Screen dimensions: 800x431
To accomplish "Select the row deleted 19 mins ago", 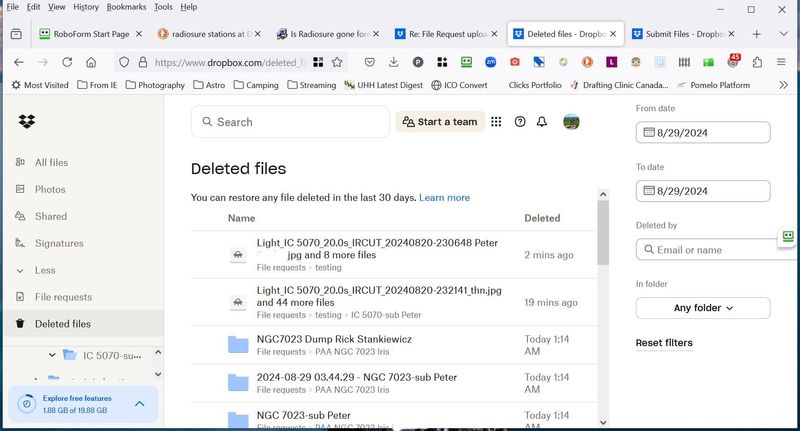I will (394, 302).
